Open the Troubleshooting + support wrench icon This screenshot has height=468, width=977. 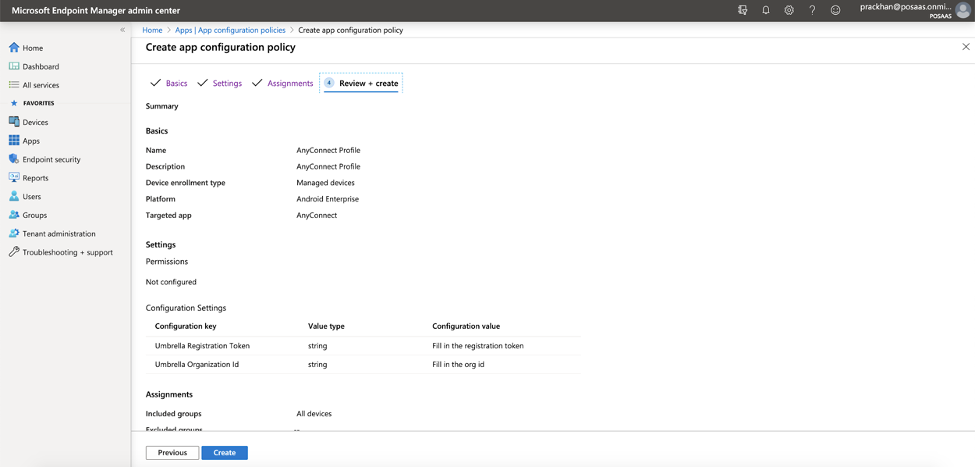14,252
